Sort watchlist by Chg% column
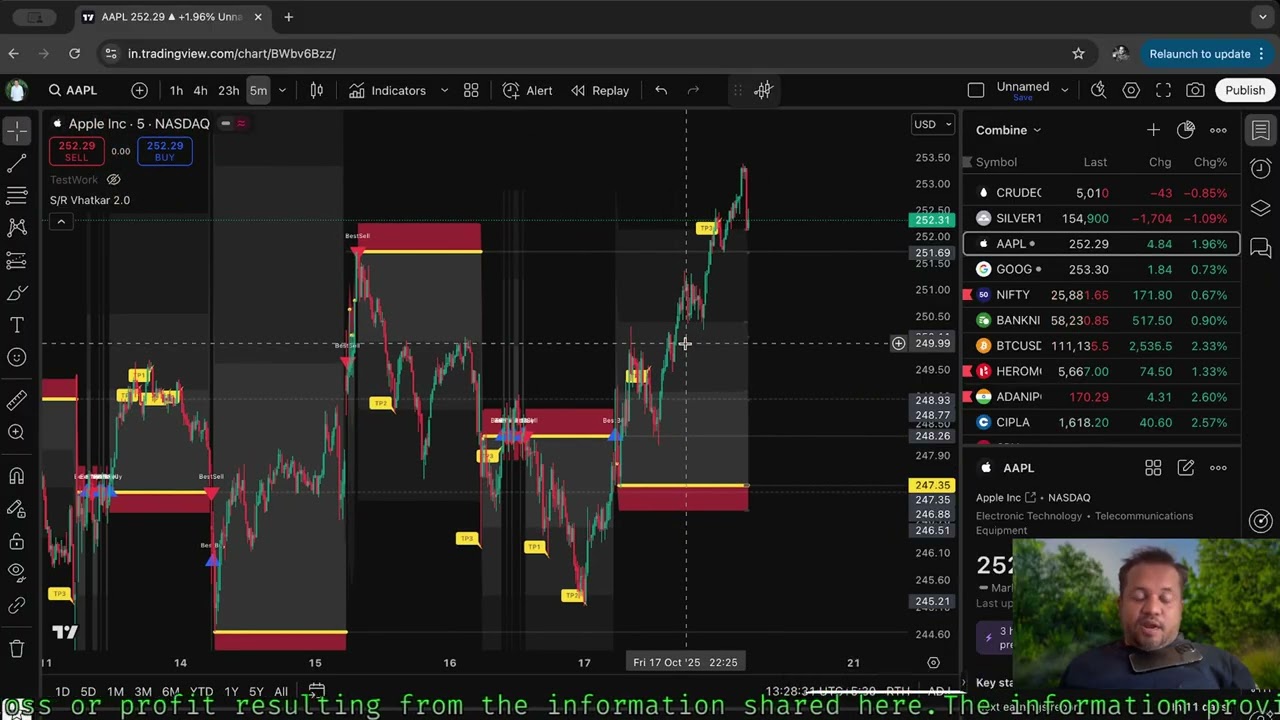The image size is (1280, 720). (1210, 162)
